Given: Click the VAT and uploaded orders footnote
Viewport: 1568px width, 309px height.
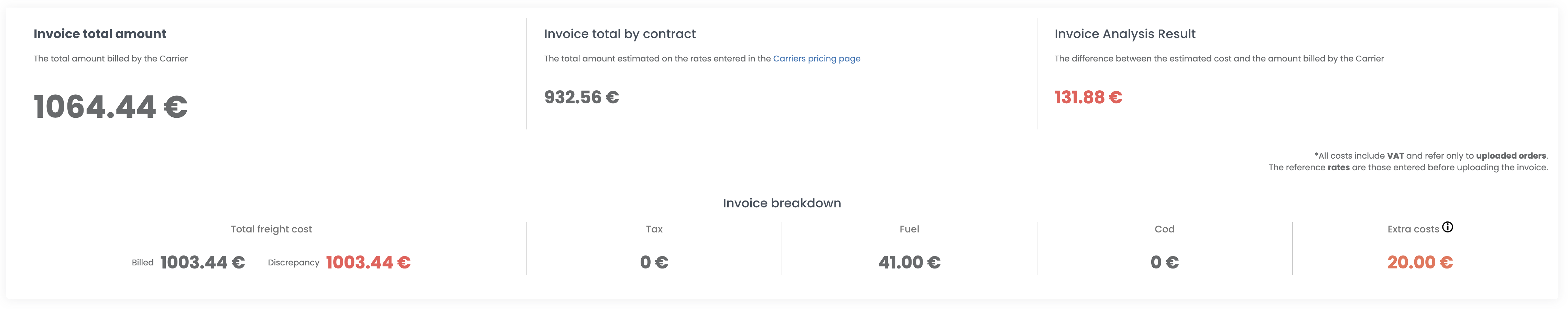Looking at the screenshot, I should tap(1430, 156).
